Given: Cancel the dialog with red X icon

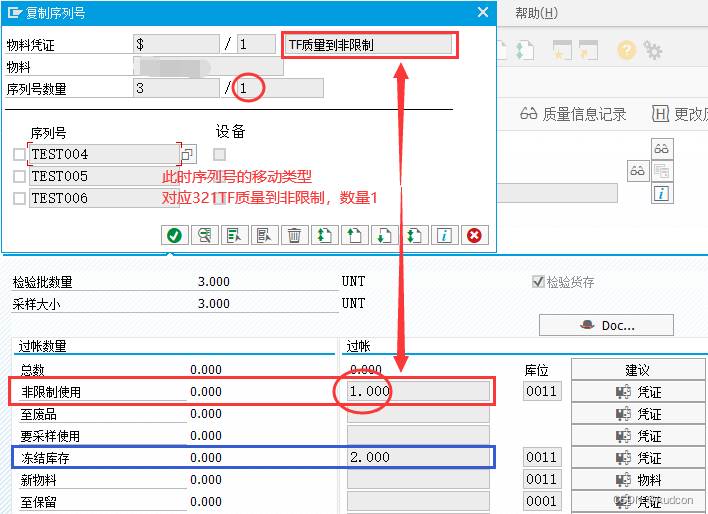Looking at the screenshot, I should coord(474,235).
